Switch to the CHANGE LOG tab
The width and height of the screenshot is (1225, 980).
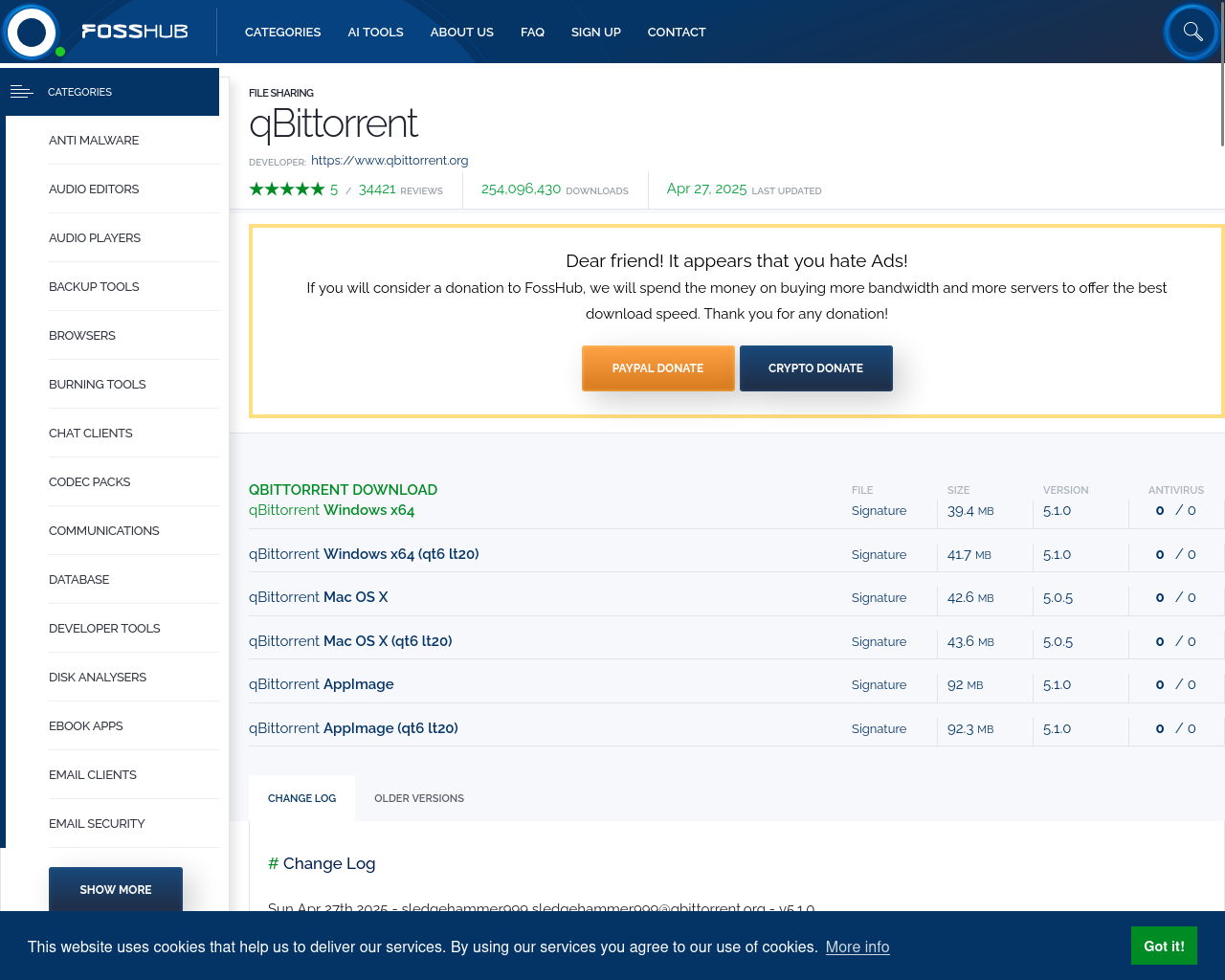coord(302,798)
